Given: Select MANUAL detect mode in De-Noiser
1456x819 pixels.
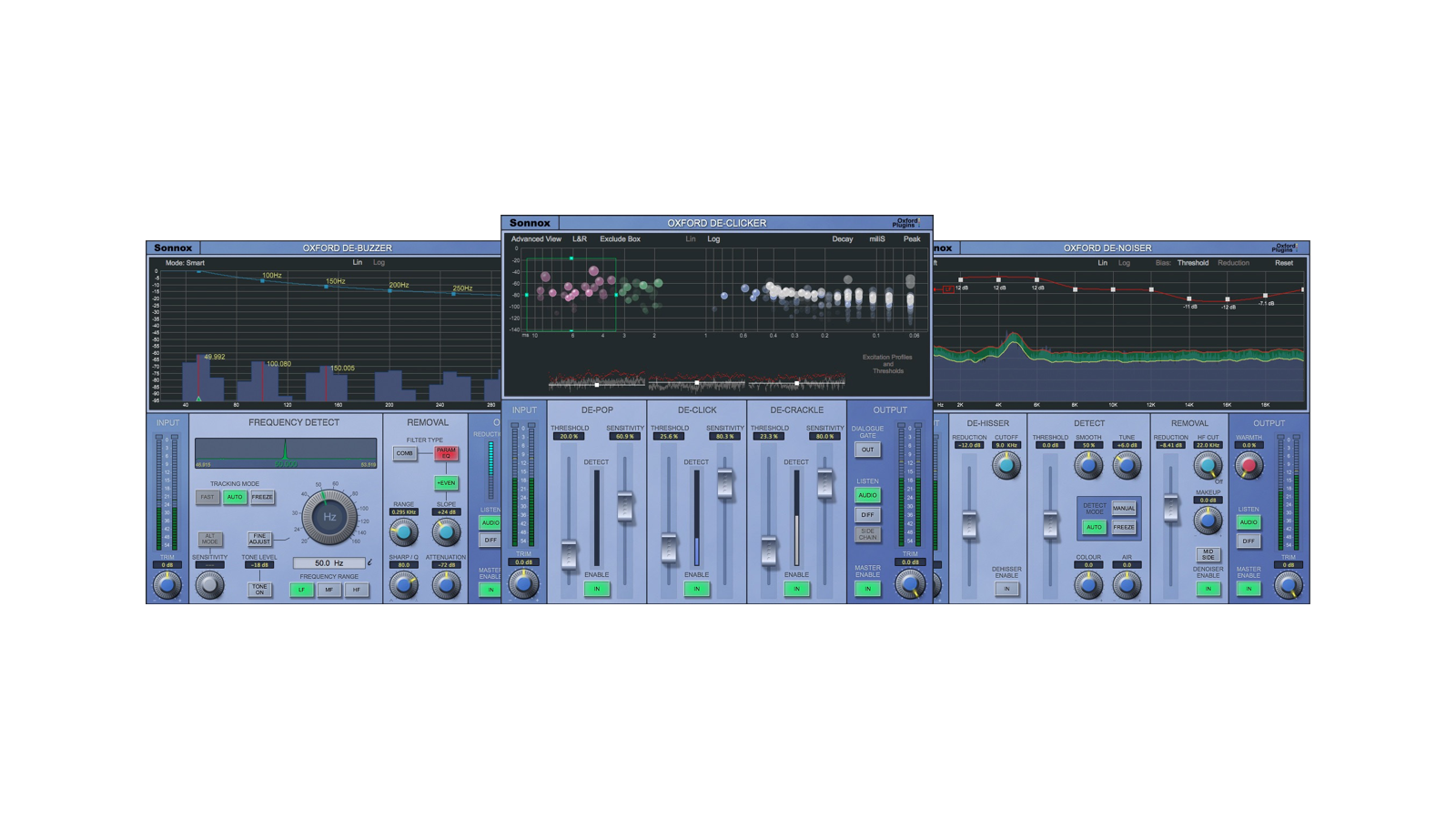Looking at the screenshot, I should coord(1123,508).
